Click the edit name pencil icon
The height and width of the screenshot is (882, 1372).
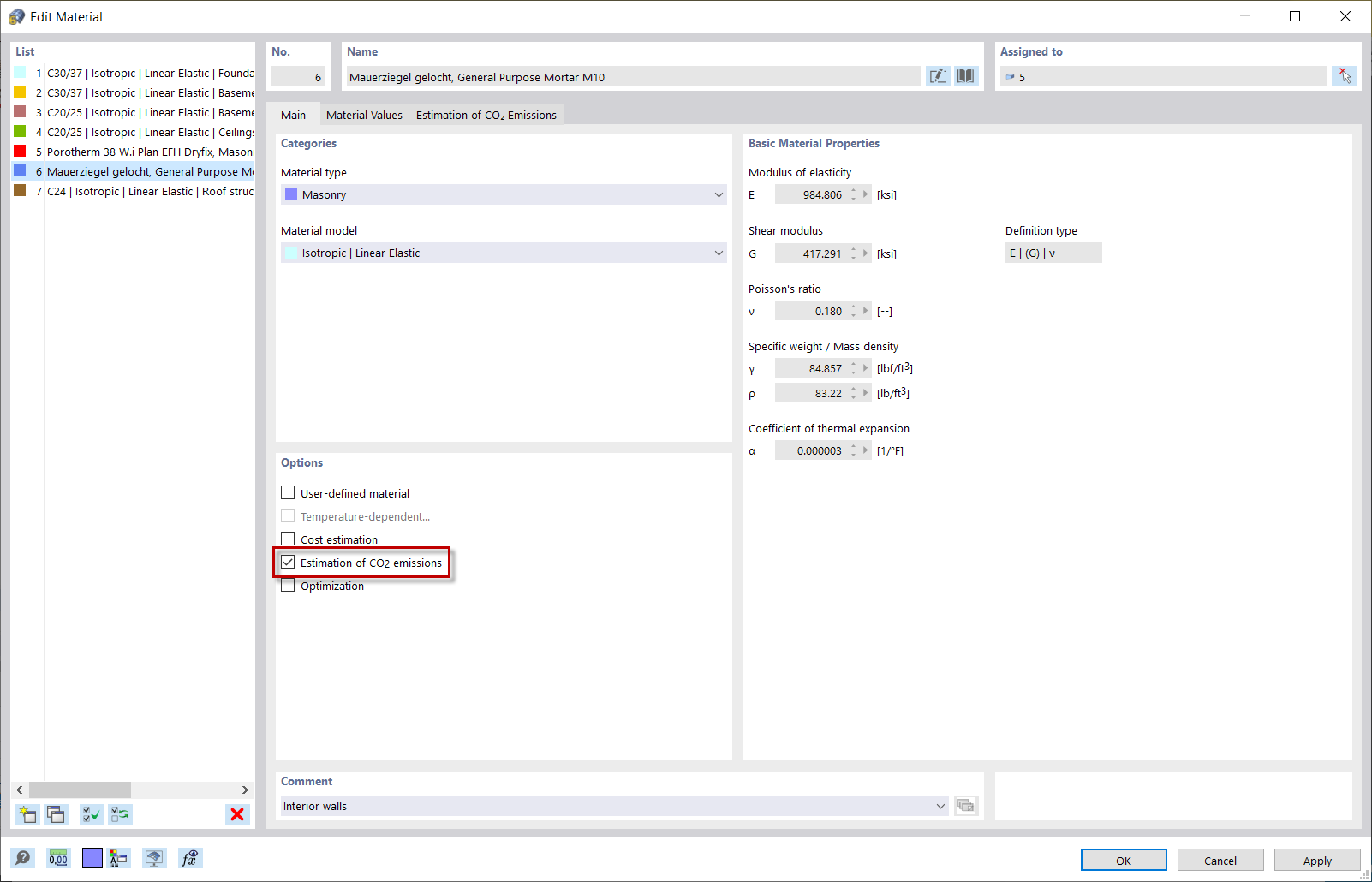[x=938, y=76]
